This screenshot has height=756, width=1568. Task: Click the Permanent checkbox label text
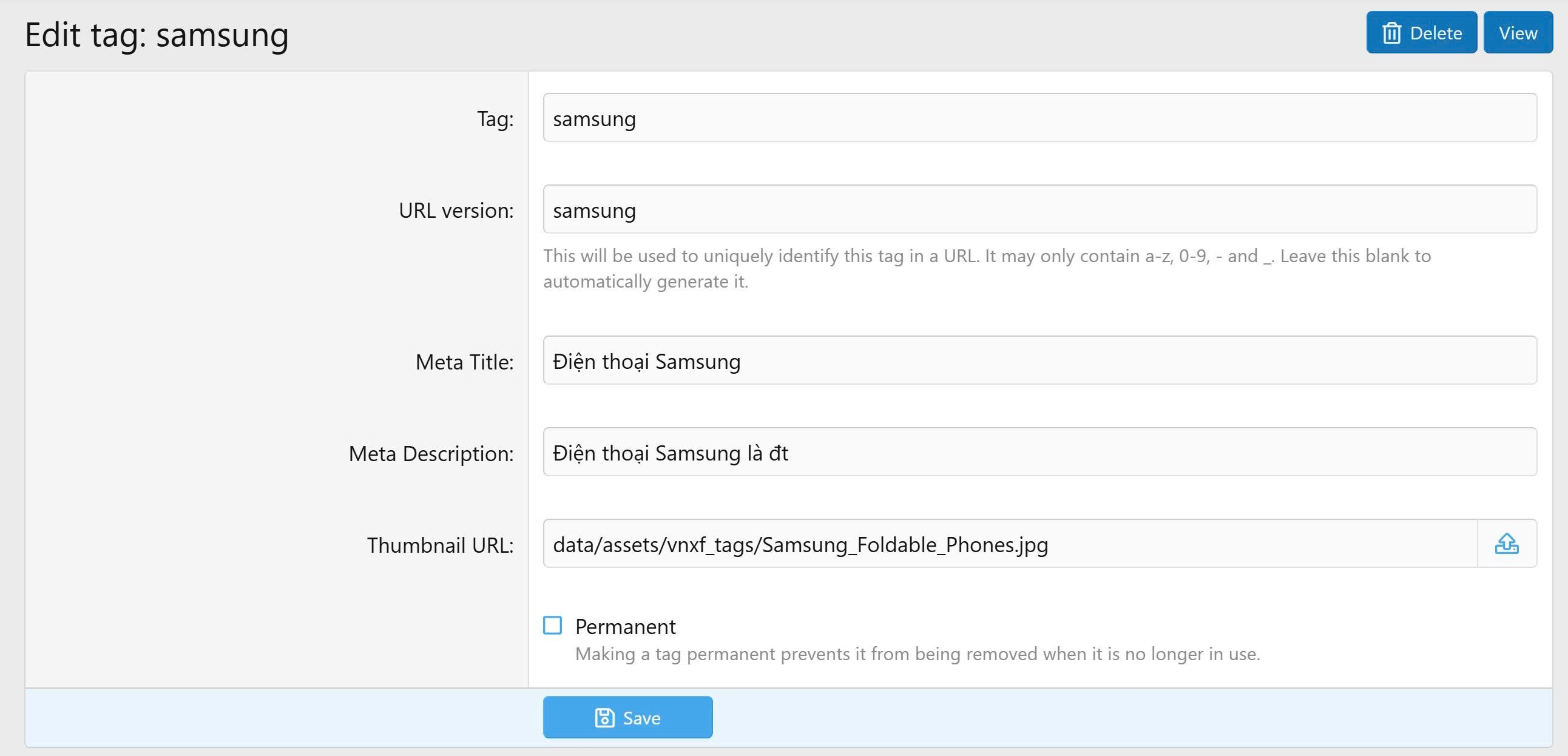click(x=625, y=626)
